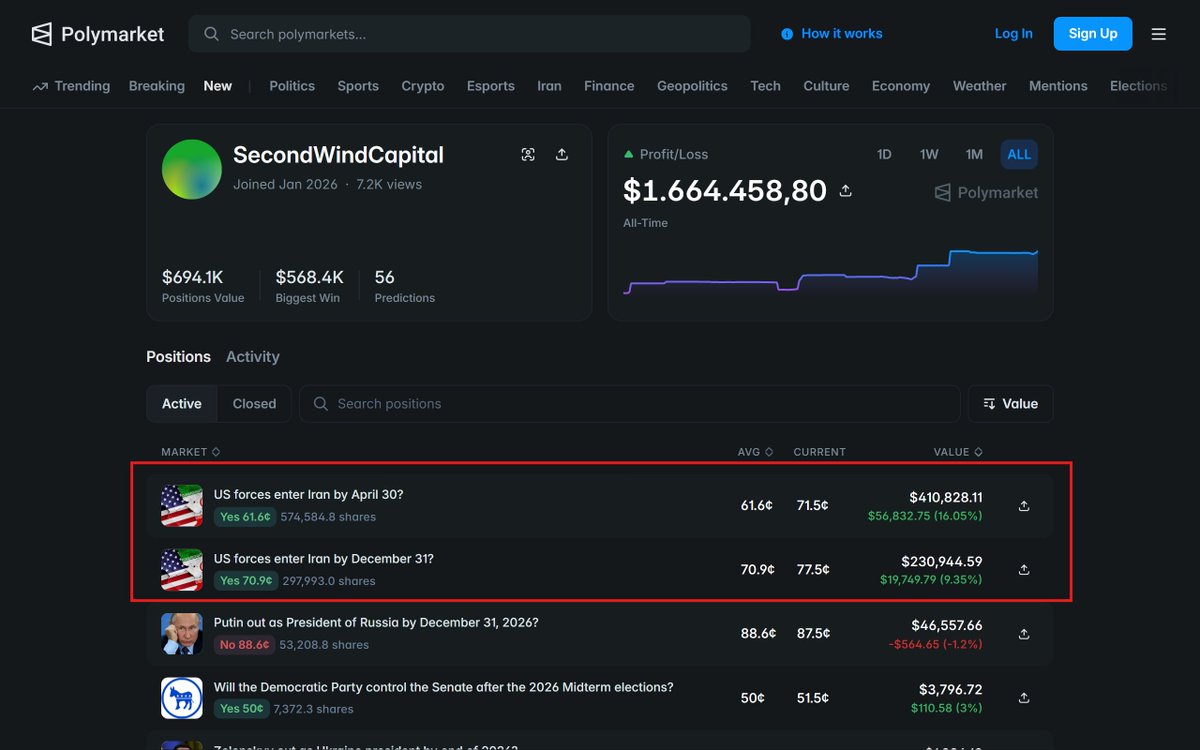Screen dimensions: 1200x750
Task: Open Democratic Party Senate control market title
Action: [444, 687]
